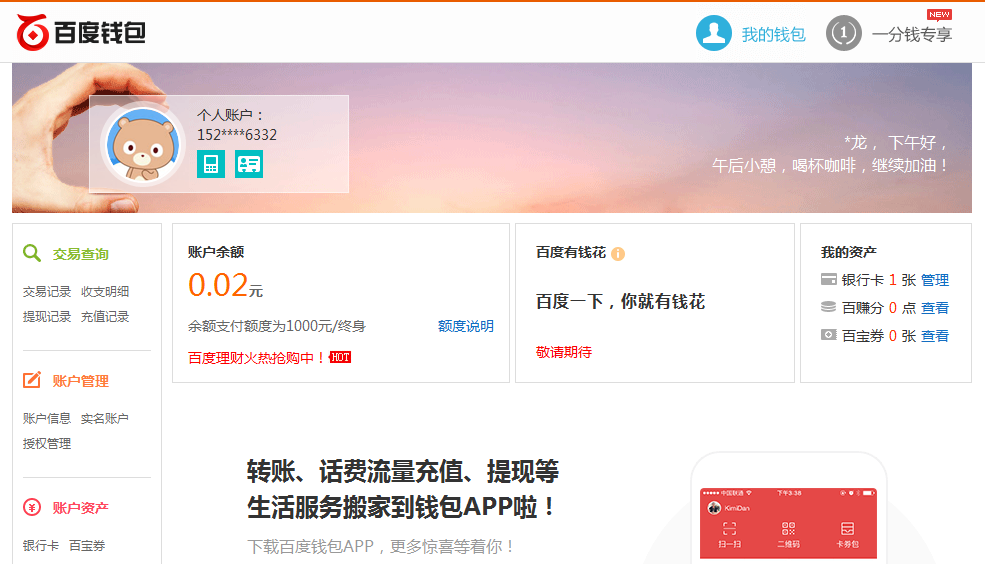Click the teal ID card verification icon
This screenshot has width=985, height=564.
click(x=249, y=164)
